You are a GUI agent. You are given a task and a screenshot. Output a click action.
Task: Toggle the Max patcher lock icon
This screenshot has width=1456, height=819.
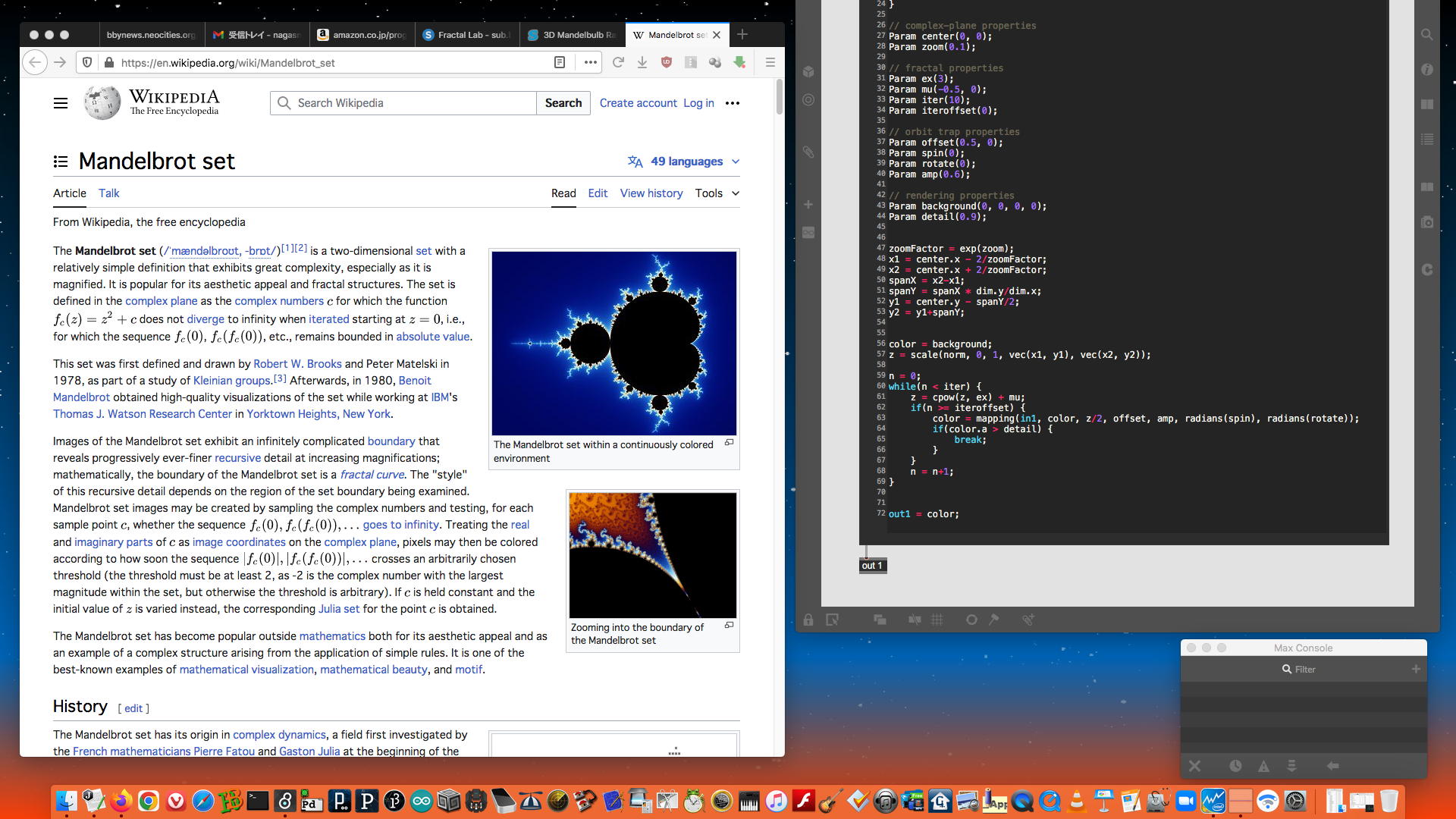pos(808,620)
